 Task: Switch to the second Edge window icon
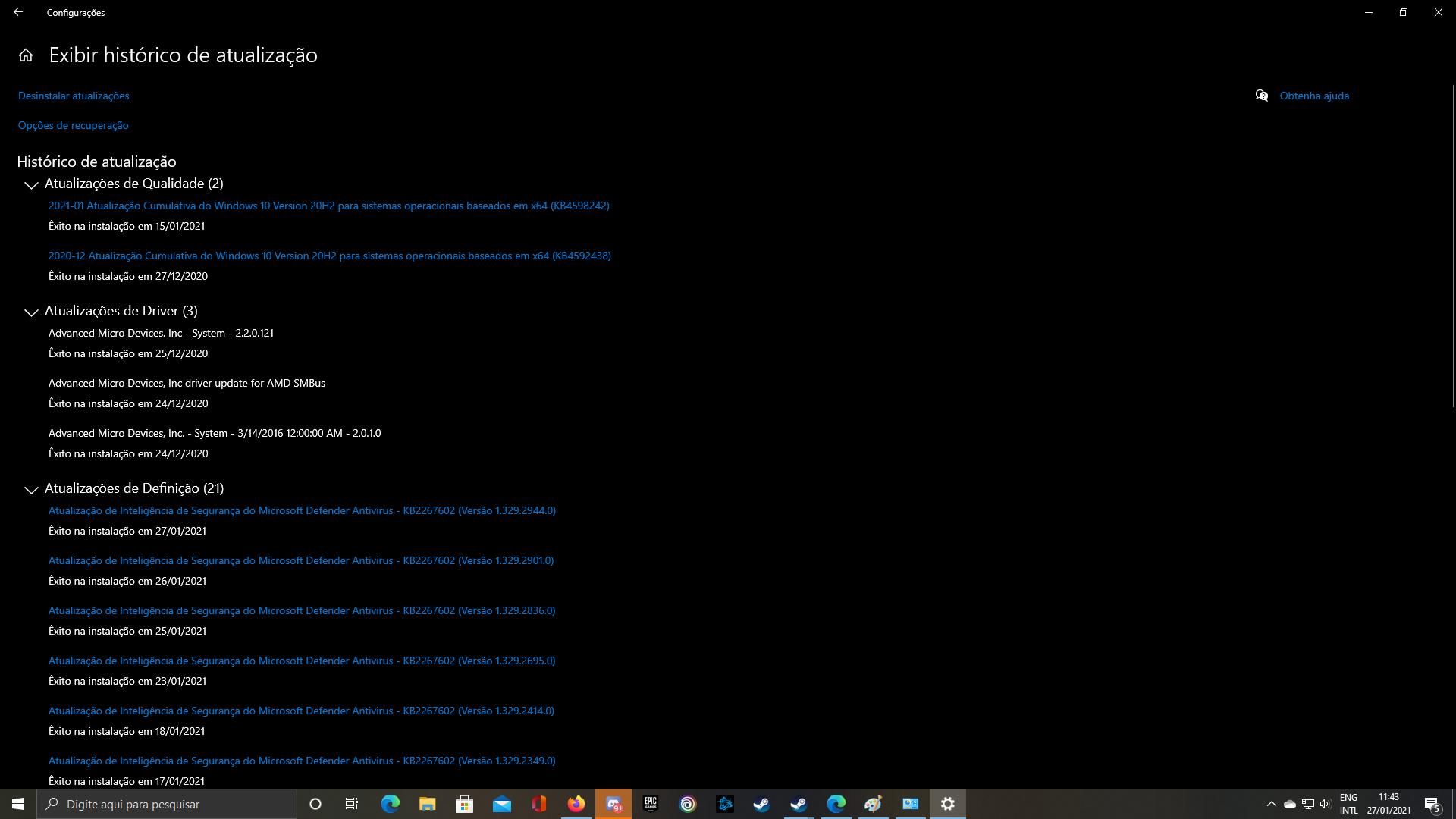pyautogui.click(x=836, y=804)
